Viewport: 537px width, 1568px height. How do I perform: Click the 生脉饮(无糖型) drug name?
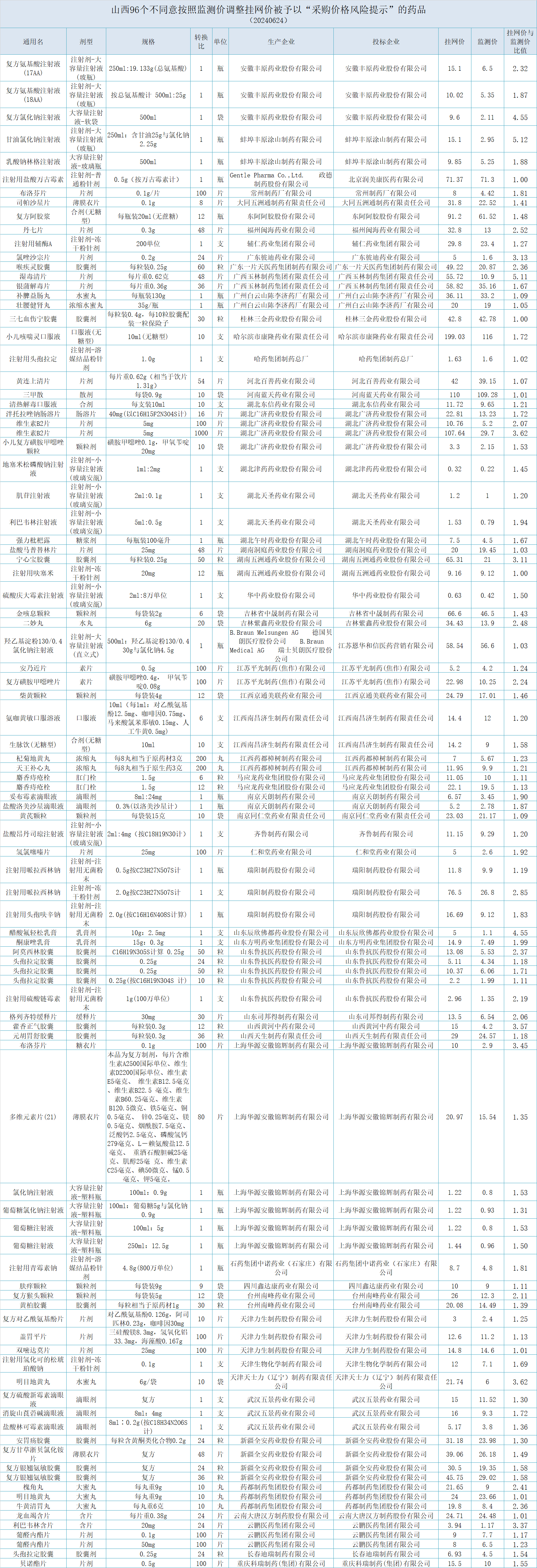coord(33,745)
